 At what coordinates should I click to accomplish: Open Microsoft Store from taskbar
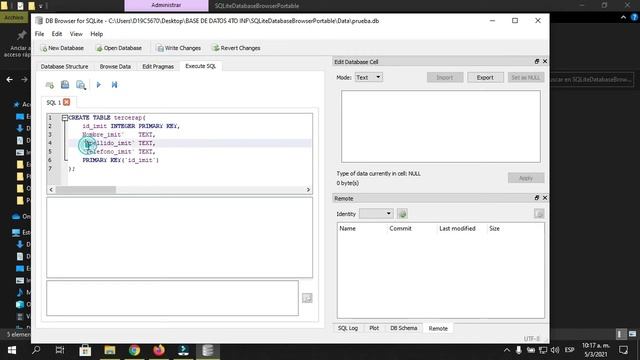pyautogui.click(x=85, y=350)
